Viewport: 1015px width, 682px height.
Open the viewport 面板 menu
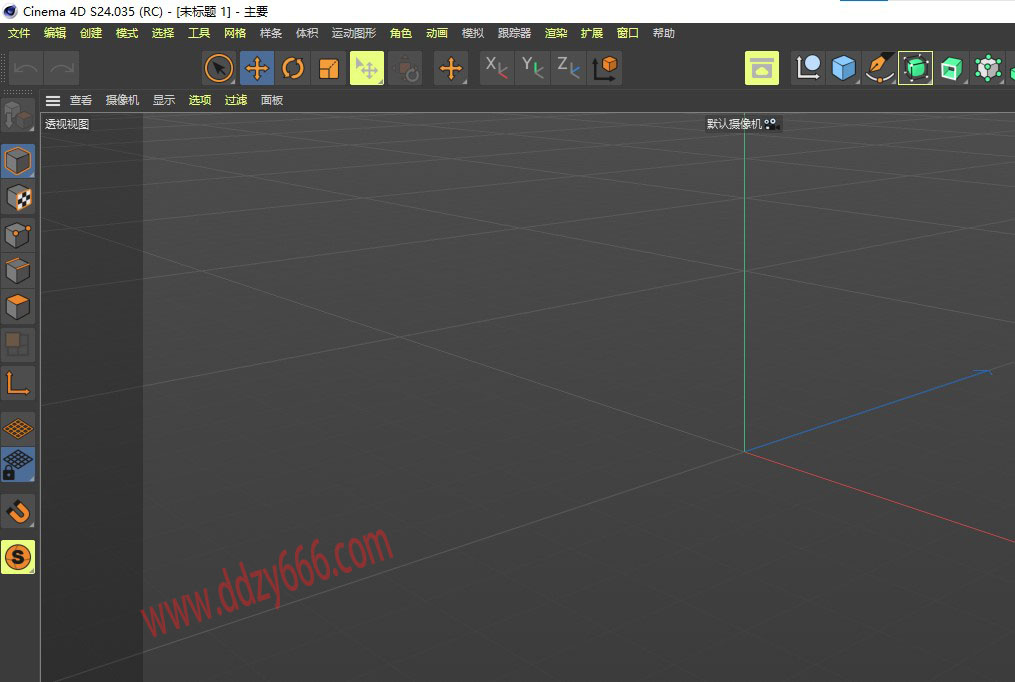(272, 100)
